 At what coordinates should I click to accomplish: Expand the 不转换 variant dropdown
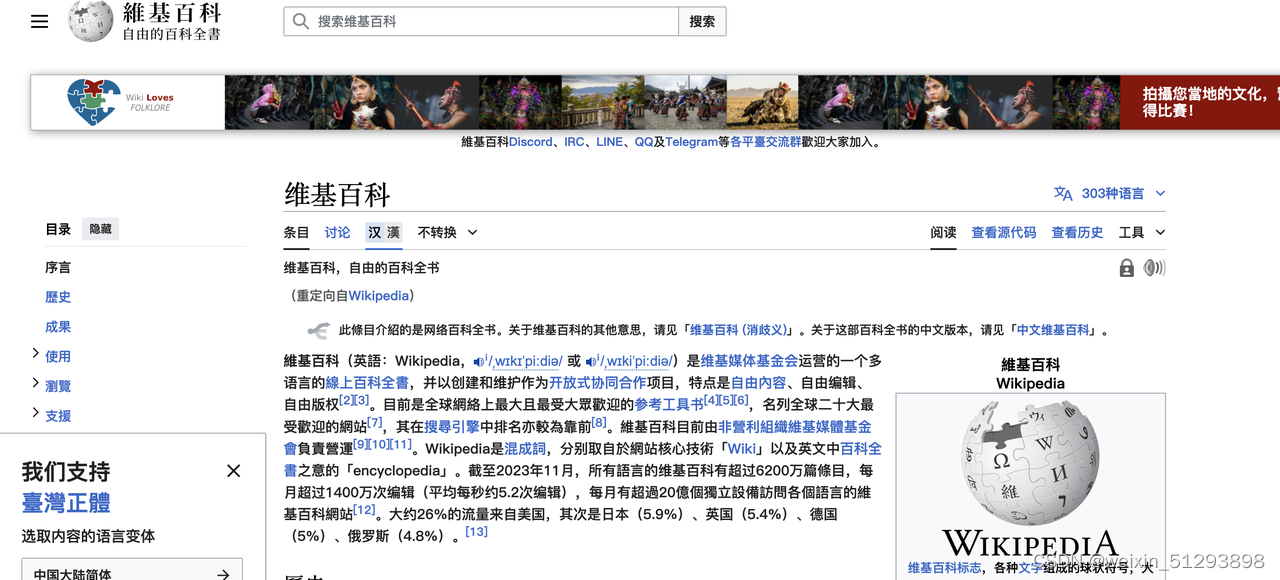point(447,232)
